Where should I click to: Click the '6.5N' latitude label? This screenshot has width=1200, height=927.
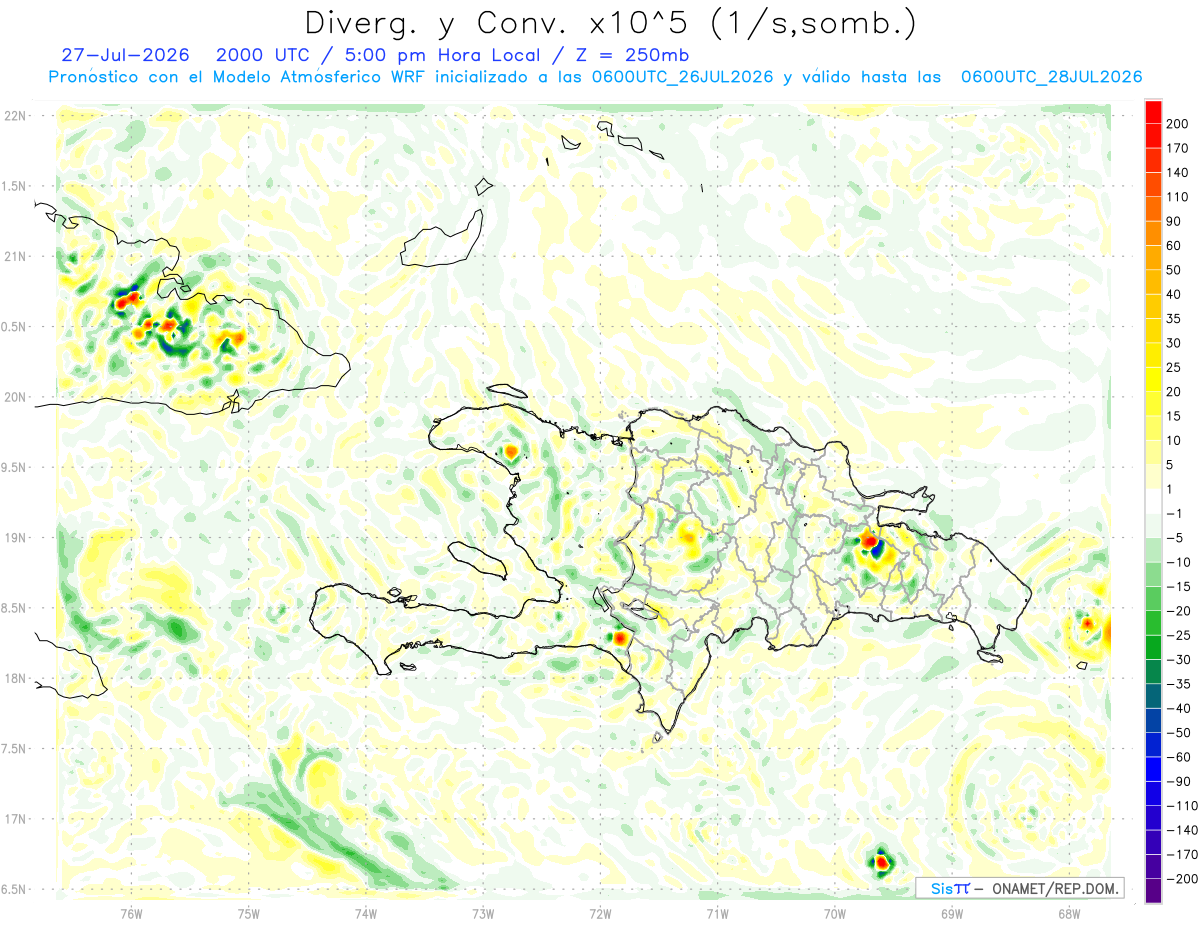14,889
